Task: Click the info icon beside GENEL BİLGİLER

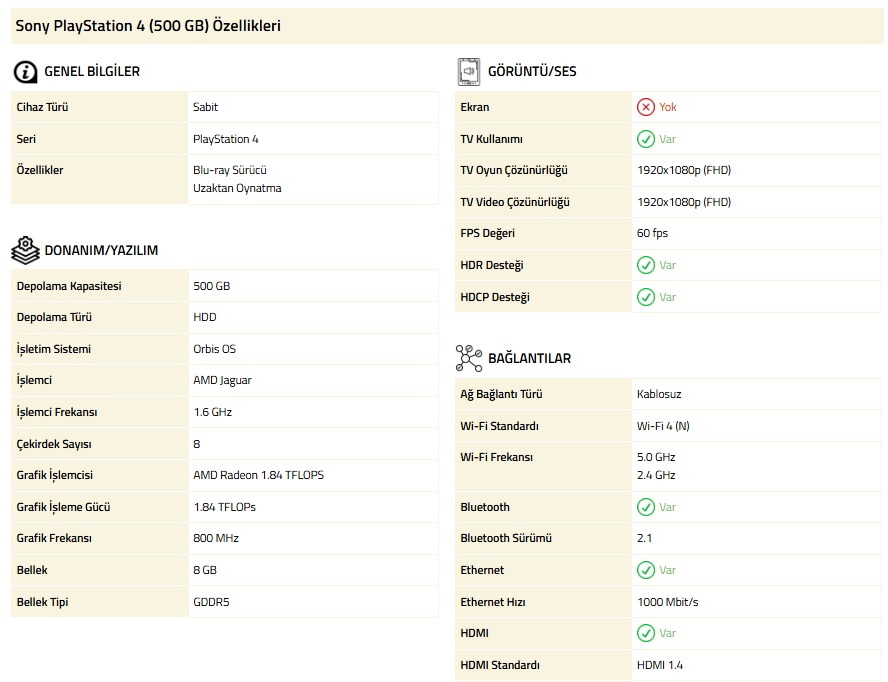Action: pos(25,71)
